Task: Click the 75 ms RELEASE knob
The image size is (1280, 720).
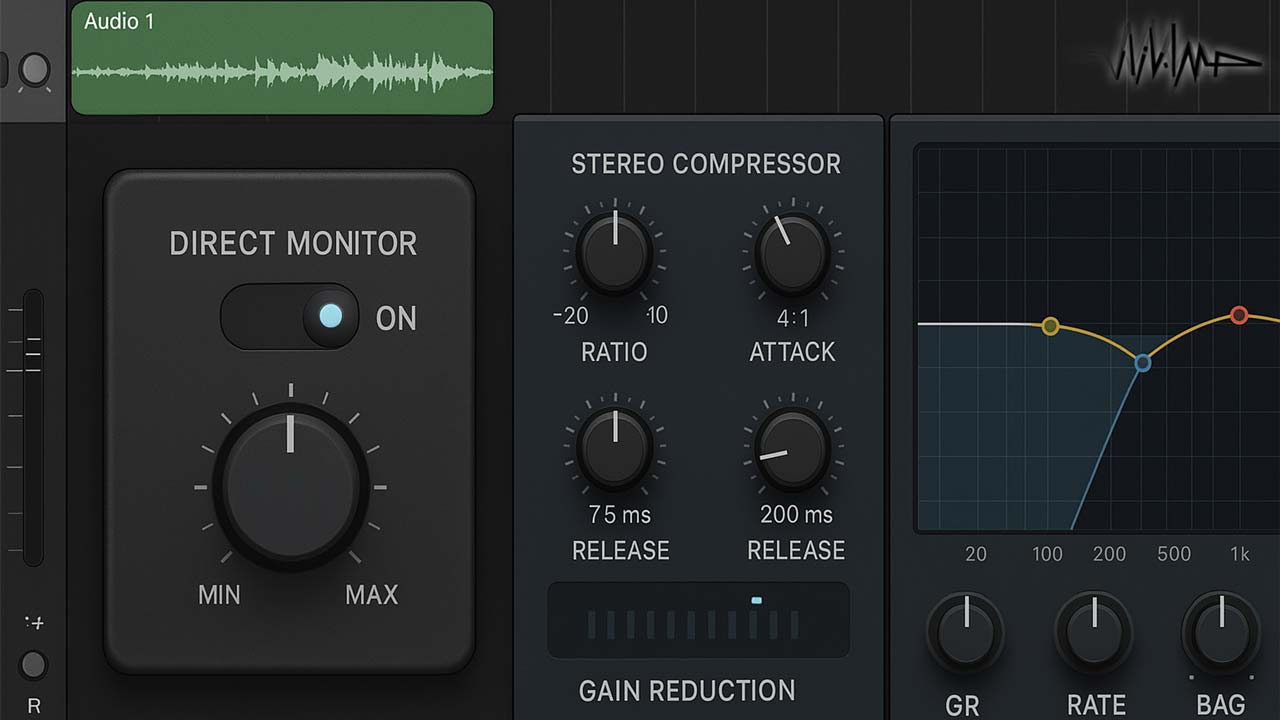Action: [x=615, y=448]
